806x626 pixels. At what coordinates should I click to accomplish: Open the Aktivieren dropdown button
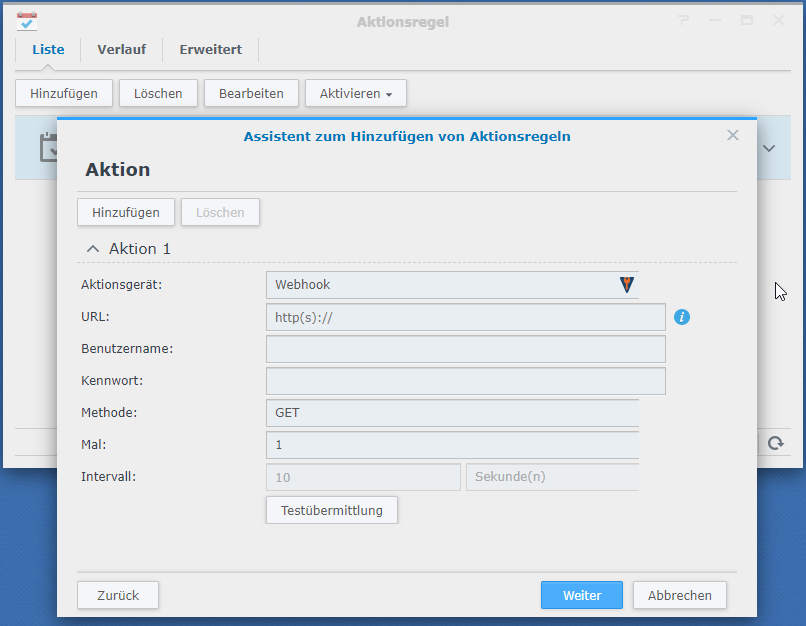coord(356,94)
